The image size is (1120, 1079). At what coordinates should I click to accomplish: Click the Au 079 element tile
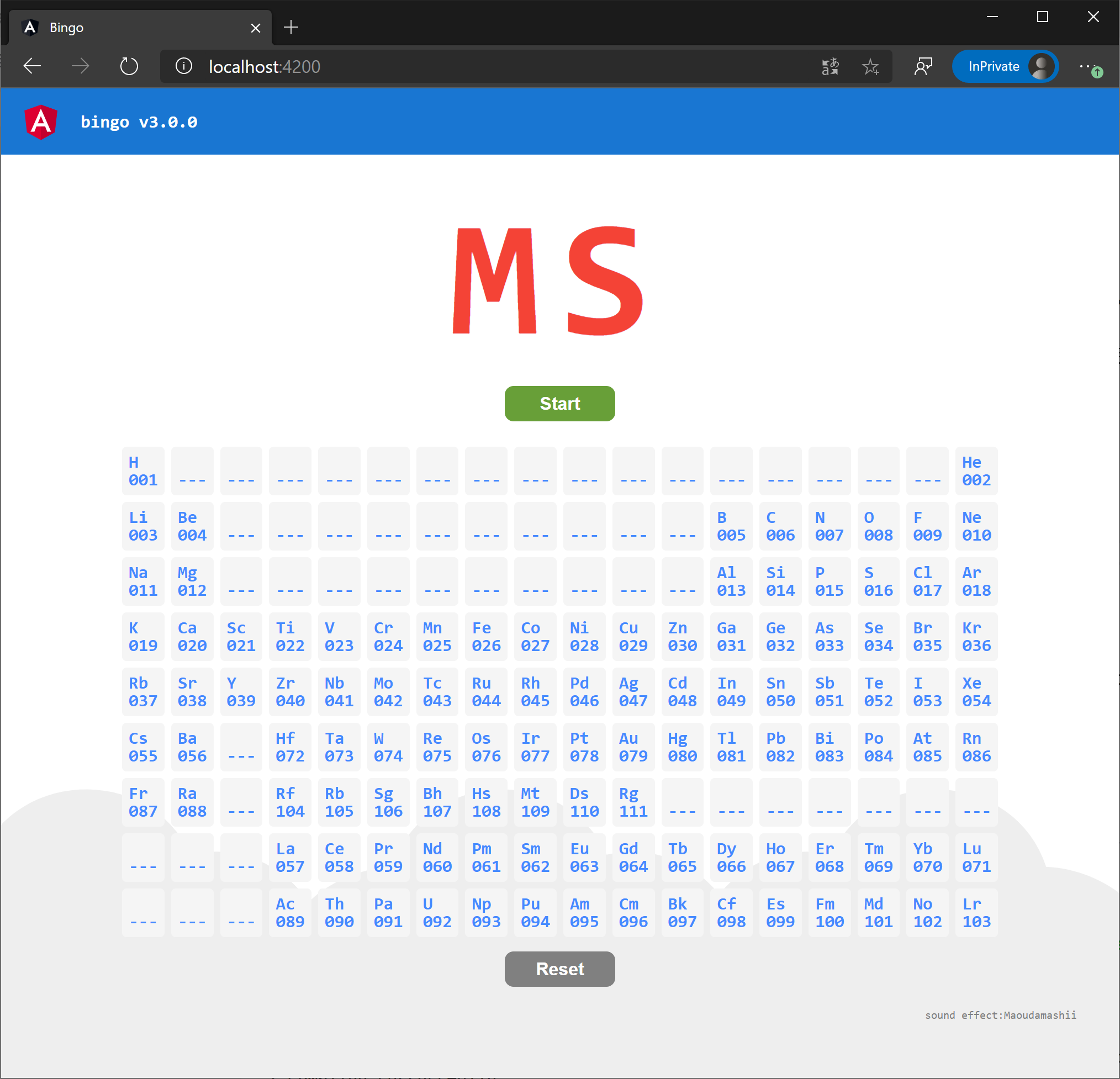point(633,747)
